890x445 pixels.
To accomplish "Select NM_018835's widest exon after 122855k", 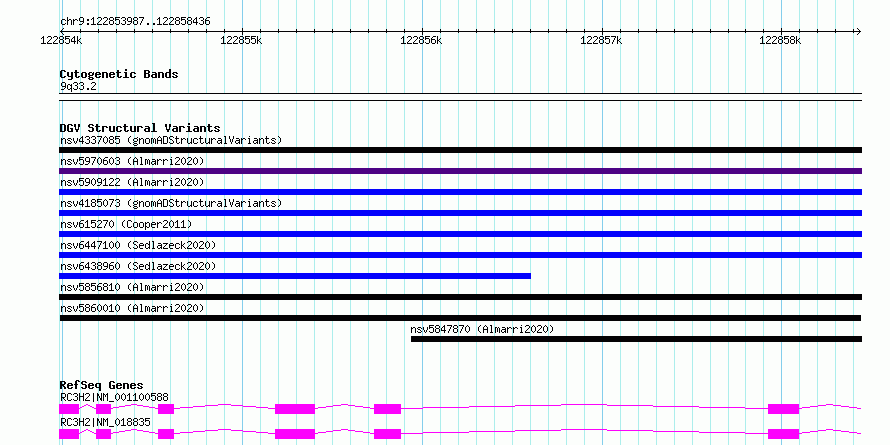I will 295,434.
